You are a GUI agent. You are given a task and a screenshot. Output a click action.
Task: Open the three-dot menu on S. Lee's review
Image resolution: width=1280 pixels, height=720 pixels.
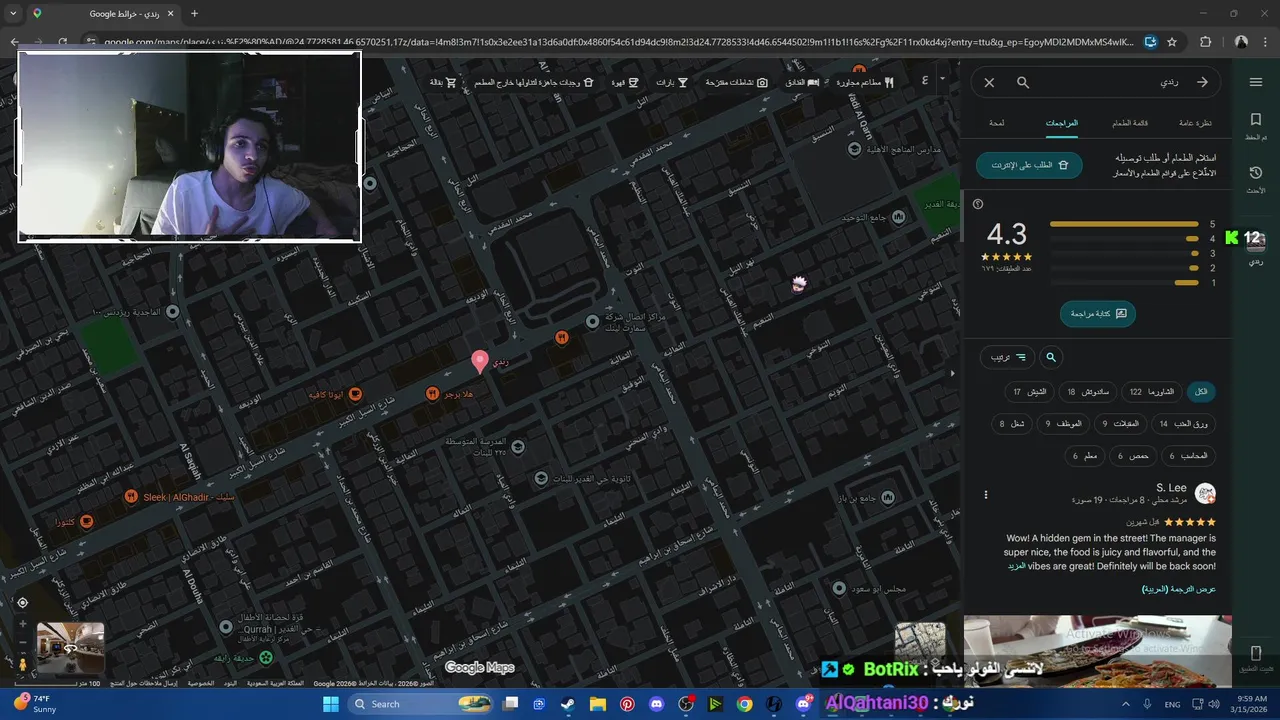986,494
